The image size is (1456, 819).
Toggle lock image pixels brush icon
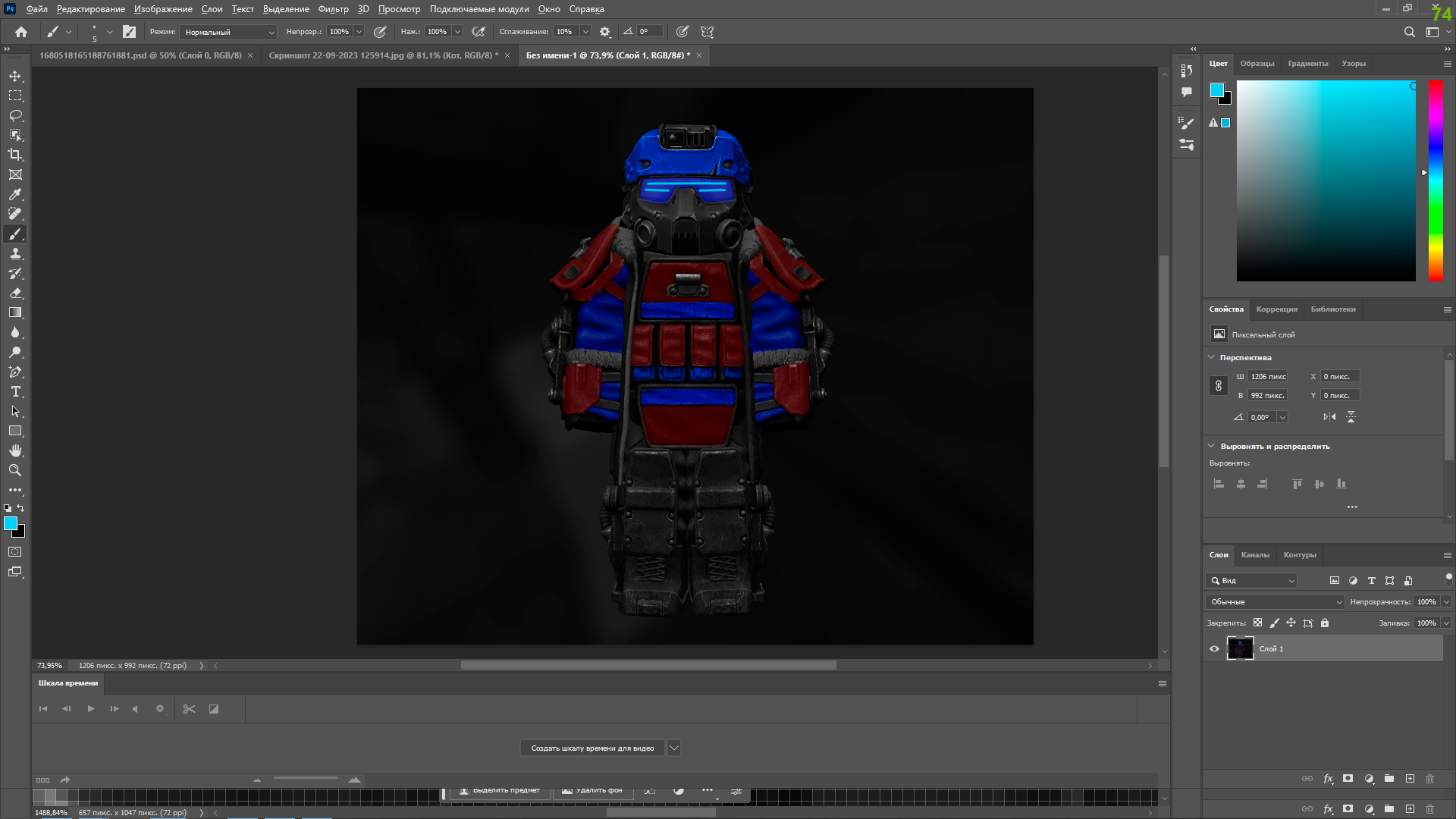pos(1274,623)
